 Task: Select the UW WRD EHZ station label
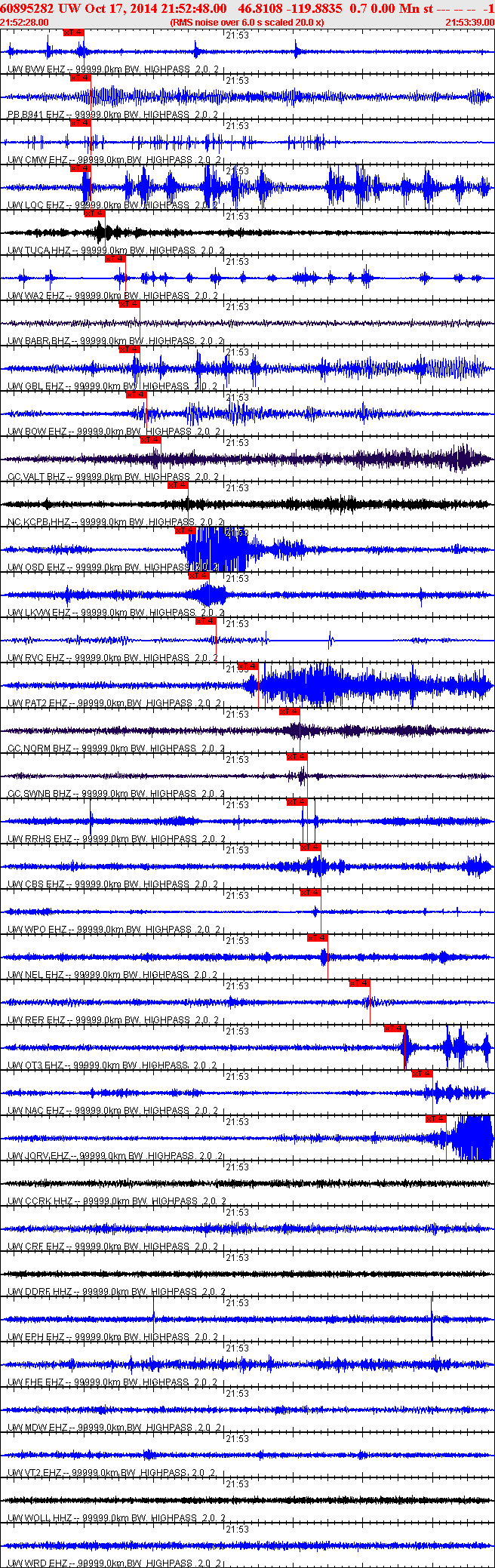[114, 1563]
